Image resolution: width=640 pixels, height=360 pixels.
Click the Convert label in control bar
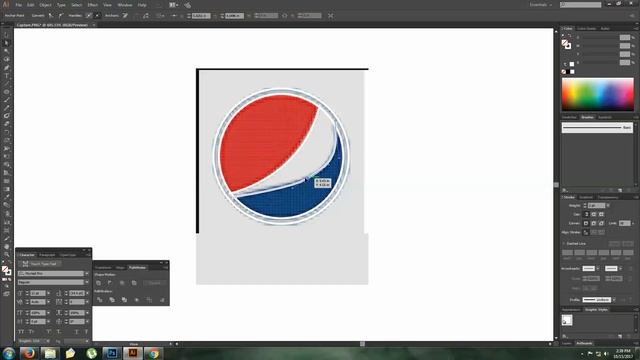(x=38, y=16)
